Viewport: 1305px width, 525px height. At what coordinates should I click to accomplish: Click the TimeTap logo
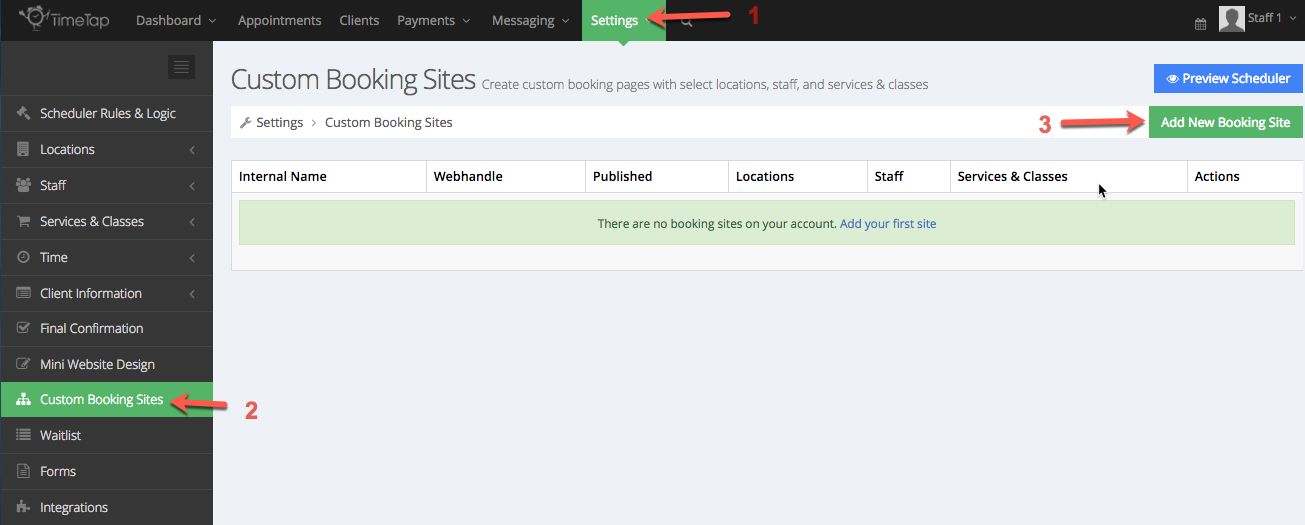[x=64, y=19]
